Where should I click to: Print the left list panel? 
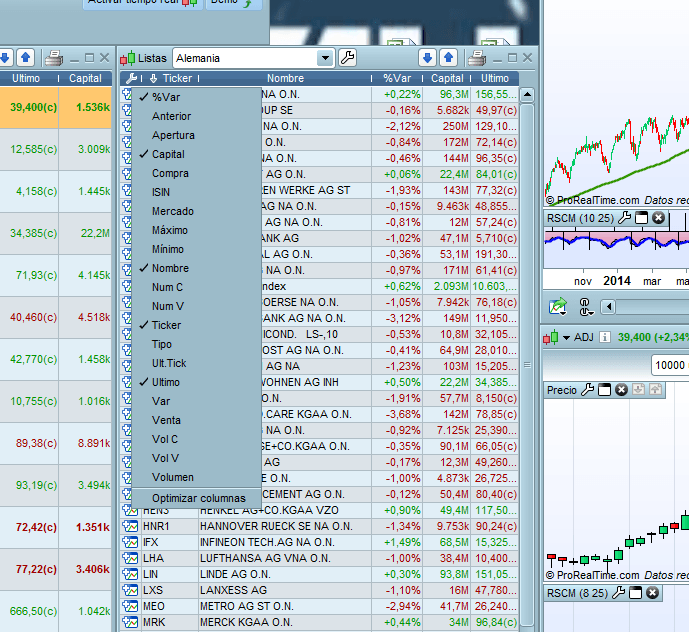[x=54, y=58]
